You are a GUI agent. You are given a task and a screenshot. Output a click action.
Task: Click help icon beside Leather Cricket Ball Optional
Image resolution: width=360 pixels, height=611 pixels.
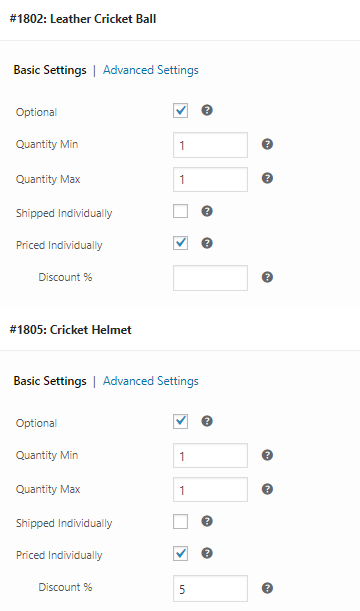[207, 110]
